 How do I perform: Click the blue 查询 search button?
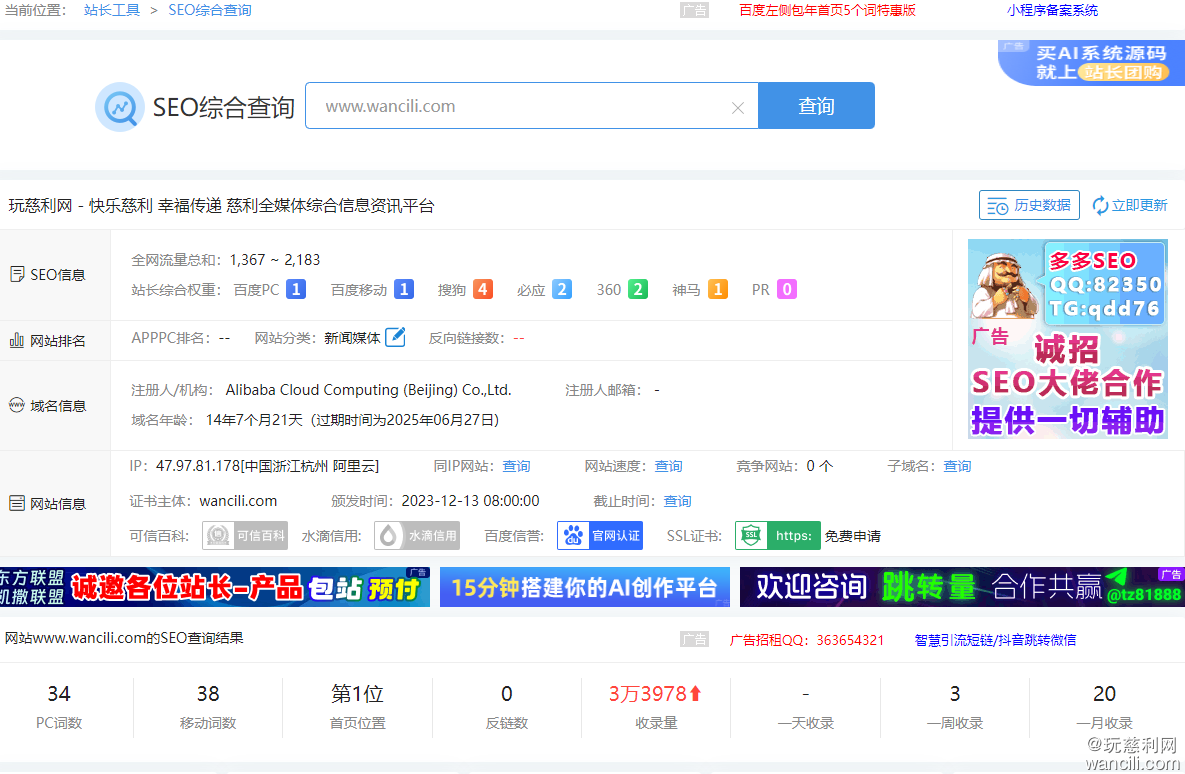click(816, 106)
